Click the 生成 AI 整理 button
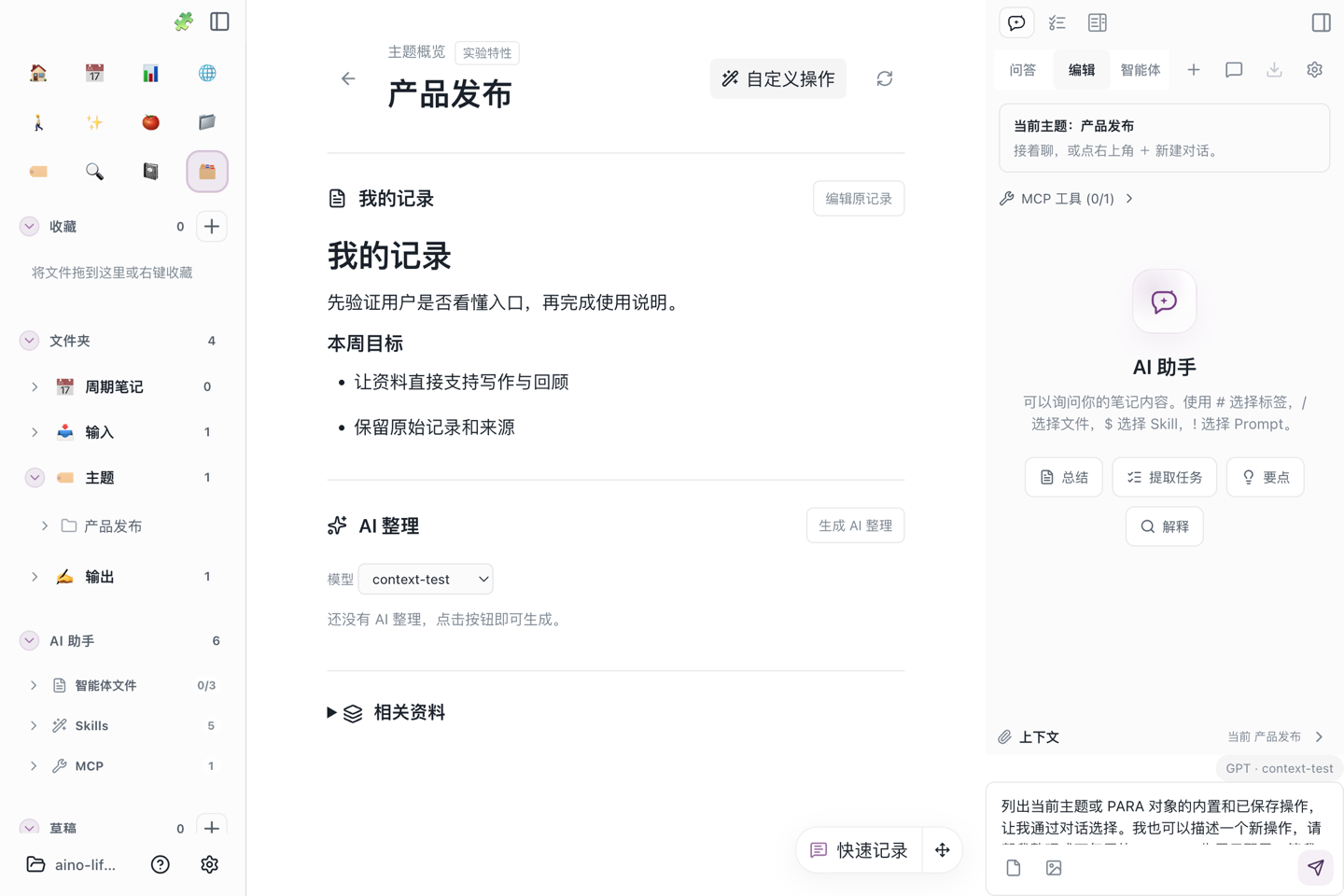The height and width of the screenshot is (896, 1344). click(x=856, y=526)
